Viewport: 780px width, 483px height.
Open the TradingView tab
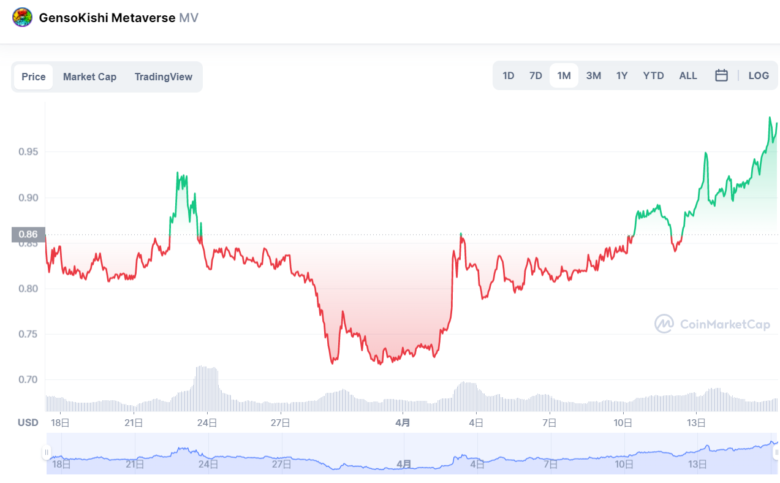coord(163,77)
